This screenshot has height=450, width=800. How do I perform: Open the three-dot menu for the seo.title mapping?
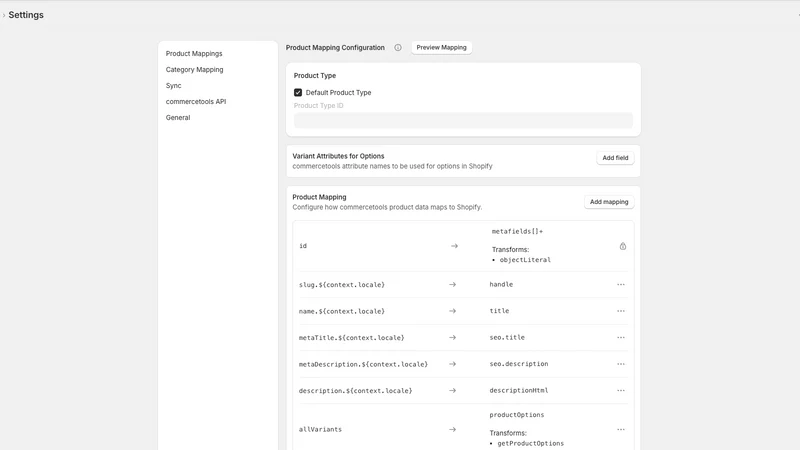[620, 338]
